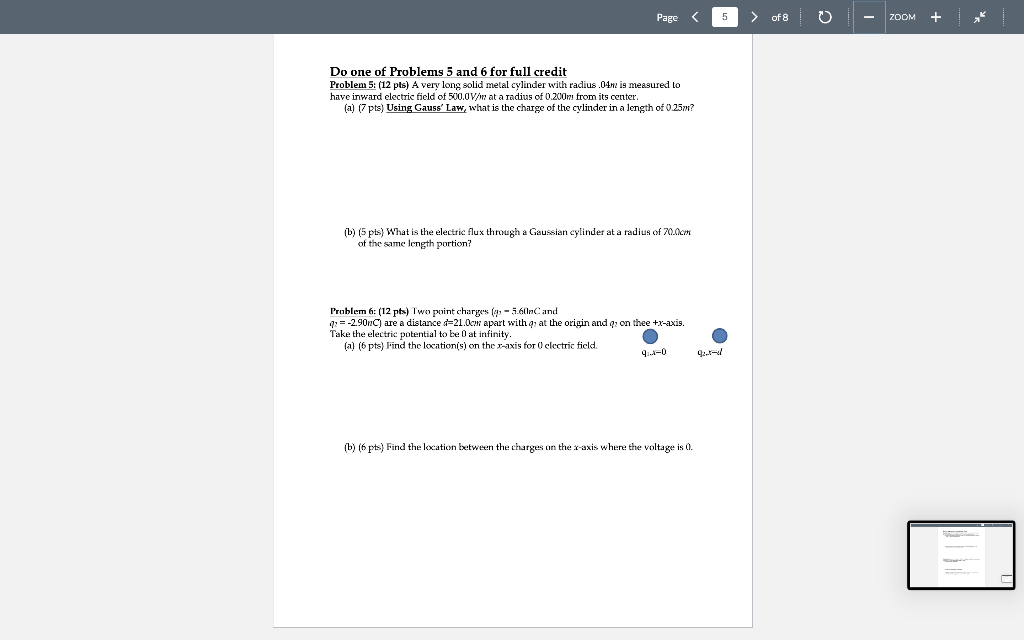Zoom out with the minus button
The image size is (1024, 640).
(869, 17)
